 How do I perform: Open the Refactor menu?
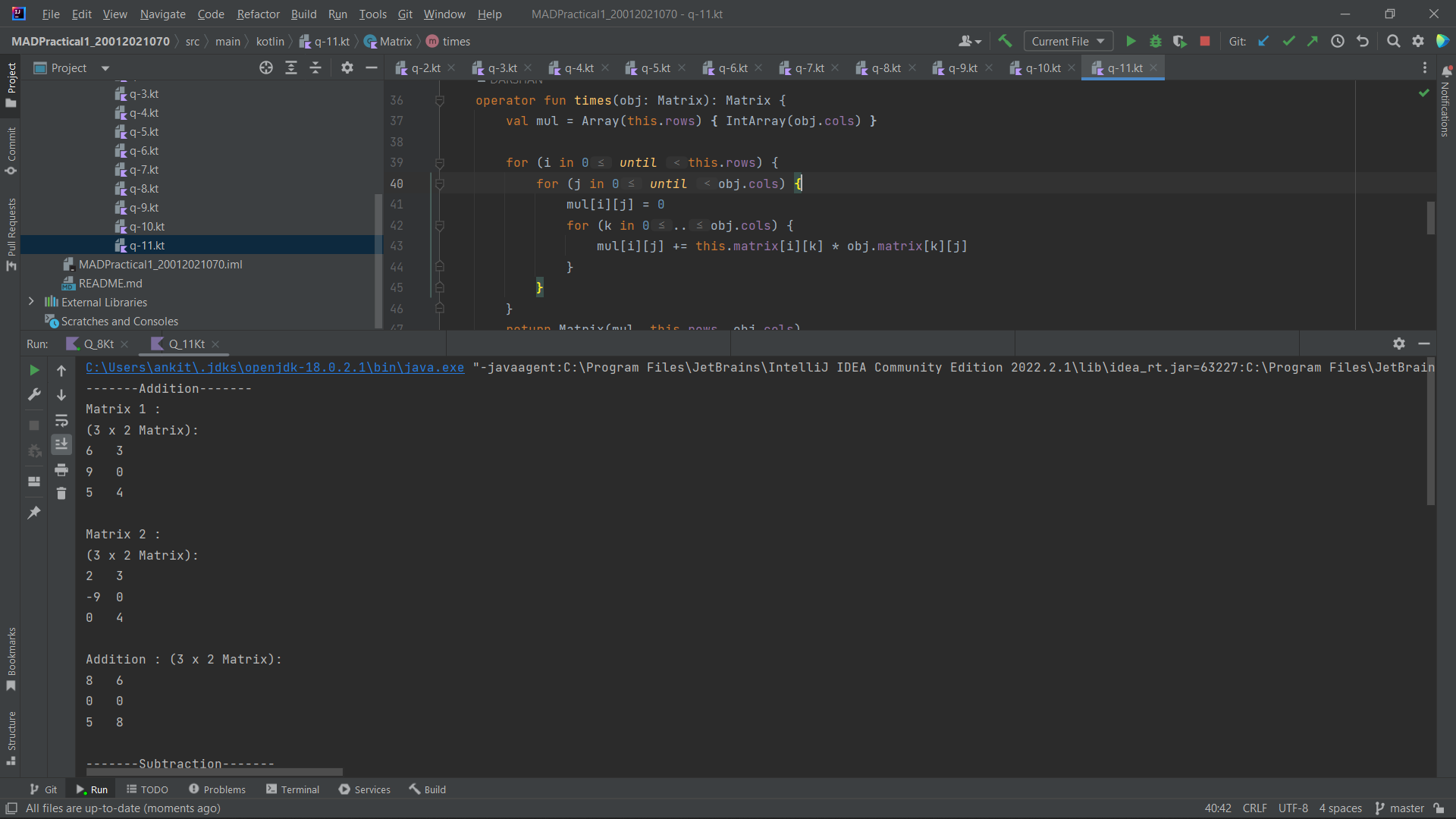258,14
